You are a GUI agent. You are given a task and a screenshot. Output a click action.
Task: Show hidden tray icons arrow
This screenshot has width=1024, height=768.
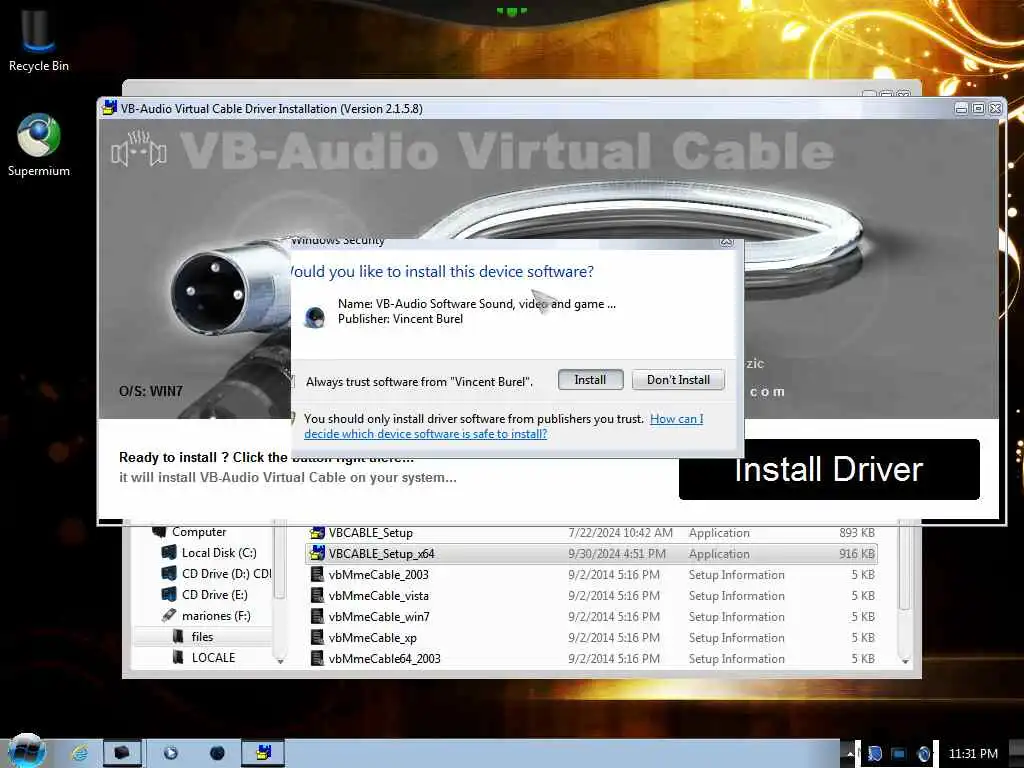[848, 754]
